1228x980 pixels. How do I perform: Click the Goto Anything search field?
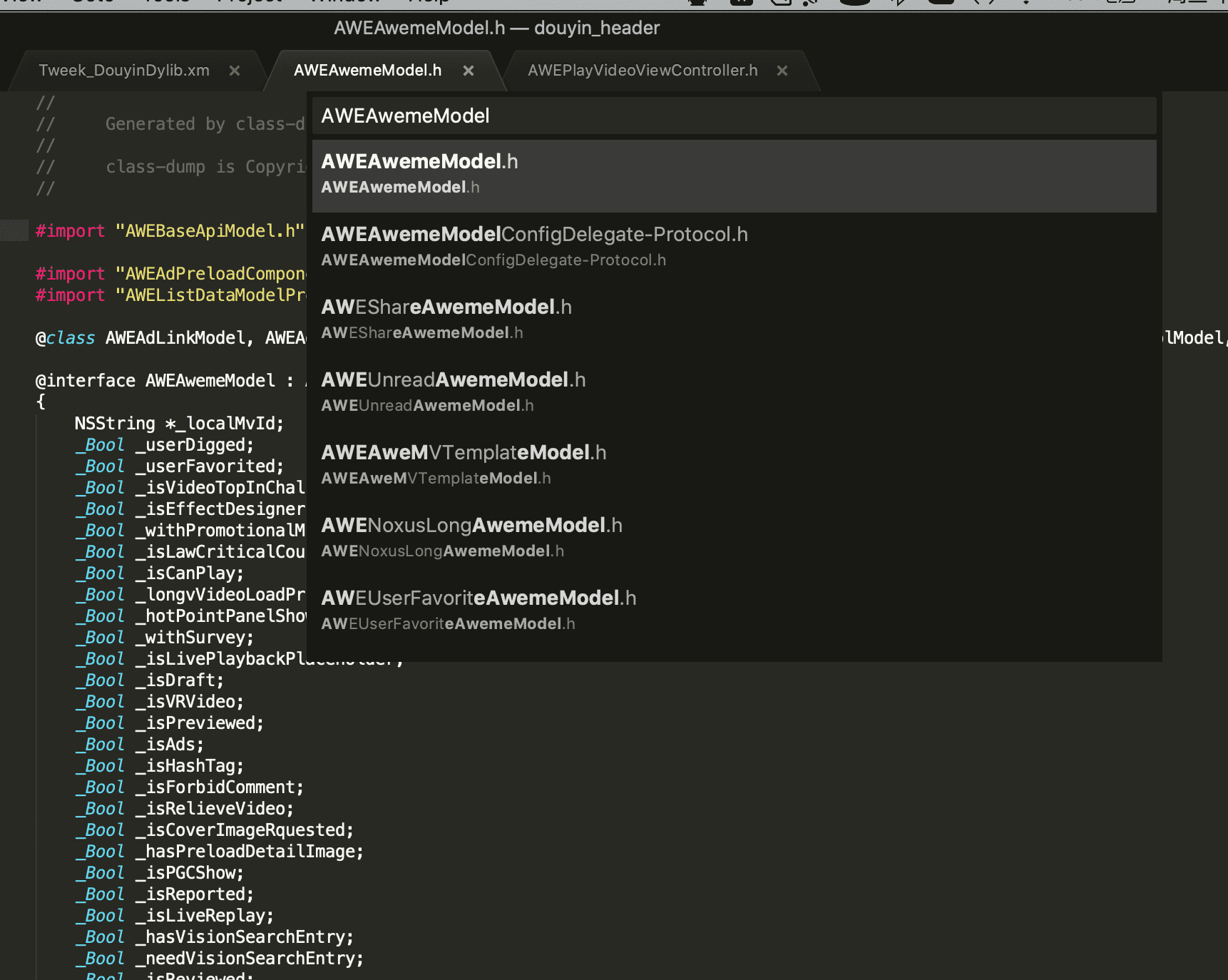click(x=735, y=116)
